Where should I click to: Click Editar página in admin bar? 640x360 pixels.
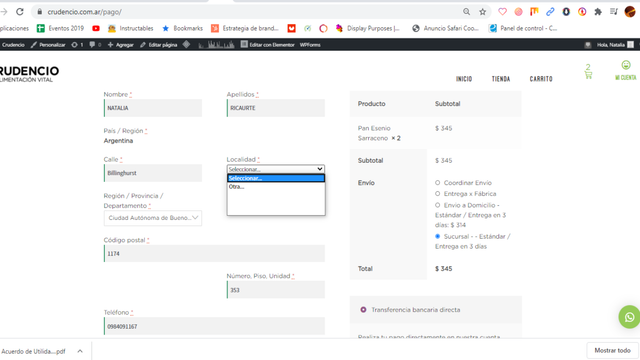click(158, 45)
